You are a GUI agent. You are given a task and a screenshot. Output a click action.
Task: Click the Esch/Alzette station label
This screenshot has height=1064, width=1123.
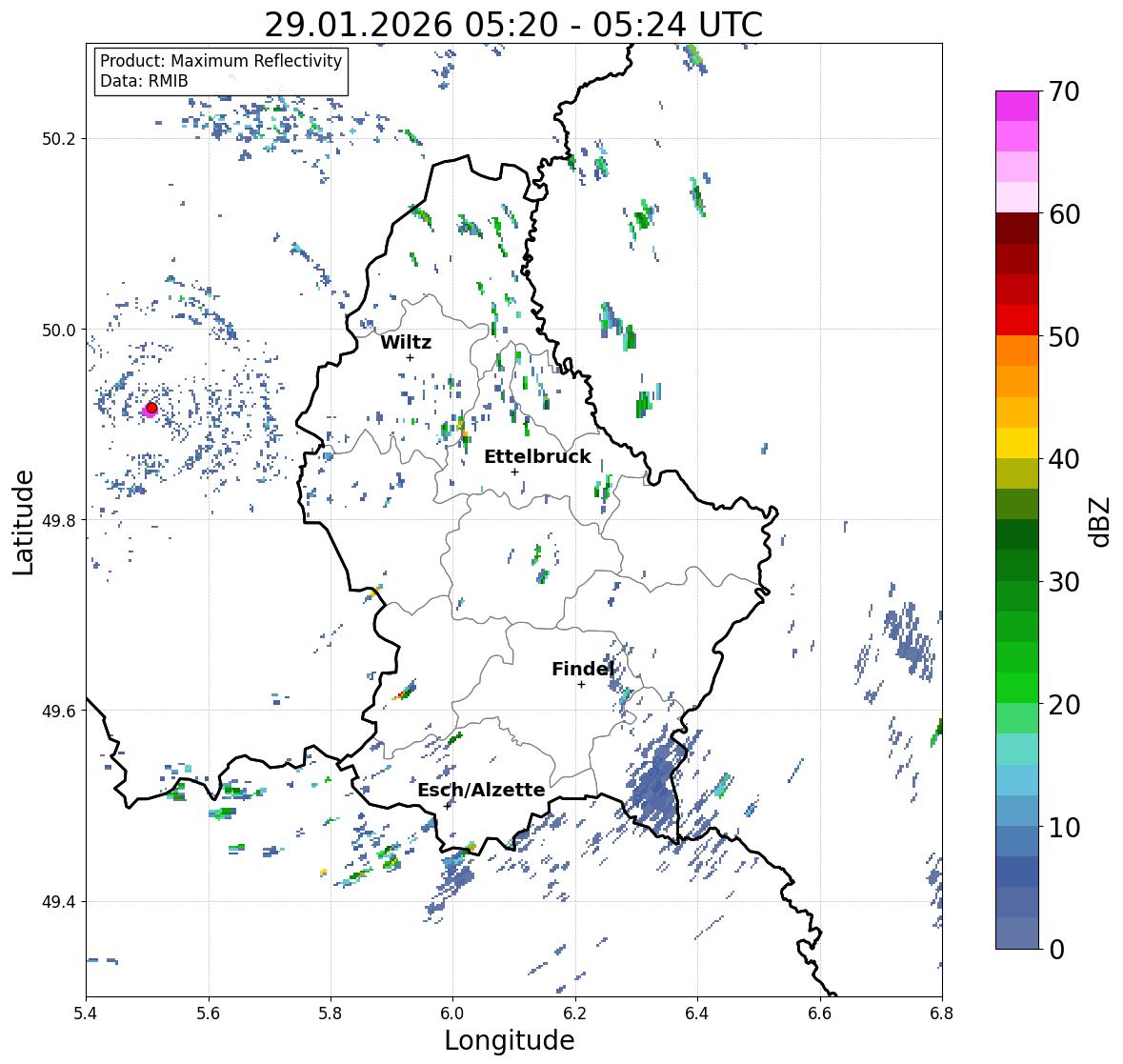[x=481, y=790]
